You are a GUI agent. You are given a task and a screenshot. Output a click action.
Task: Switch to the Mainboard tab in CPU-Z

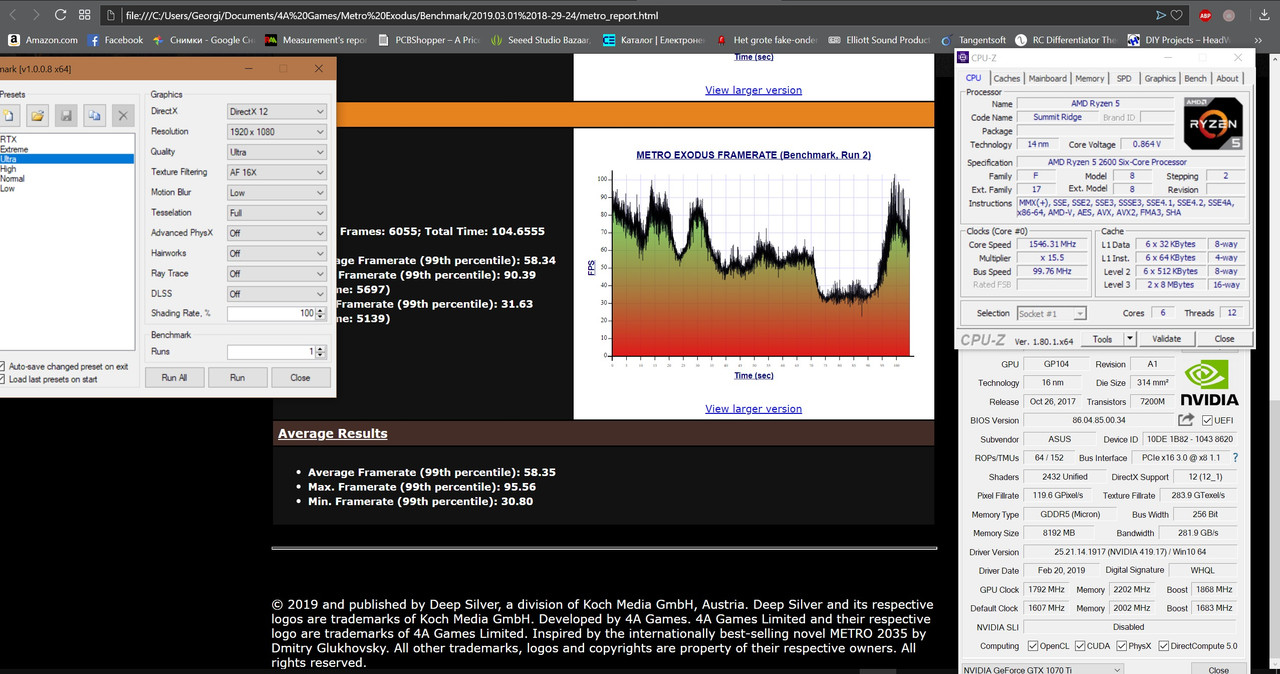click(x=1048, y=78)
